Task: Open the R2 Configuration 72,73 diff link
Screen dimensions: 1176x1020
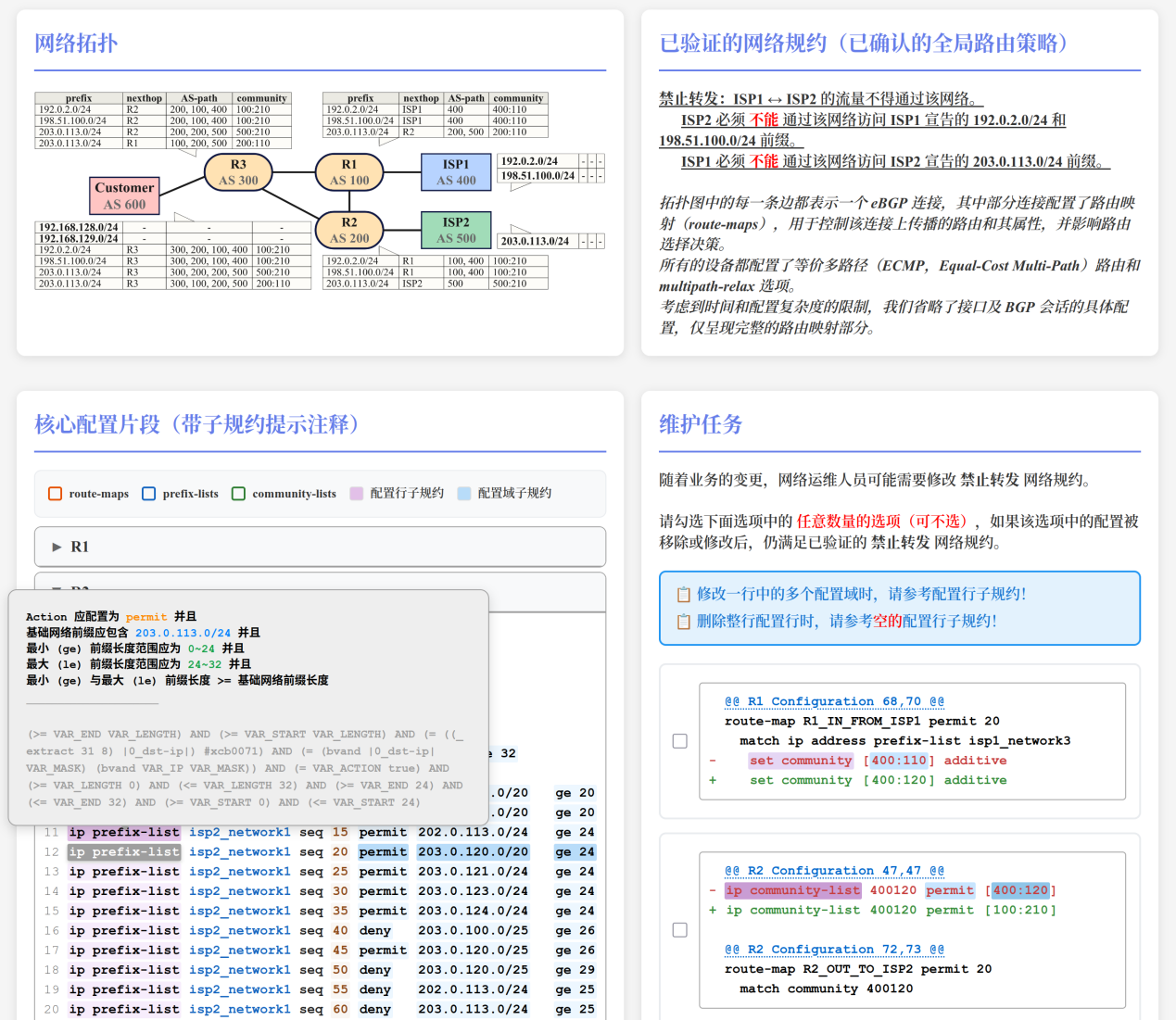Action: (834, 950)
